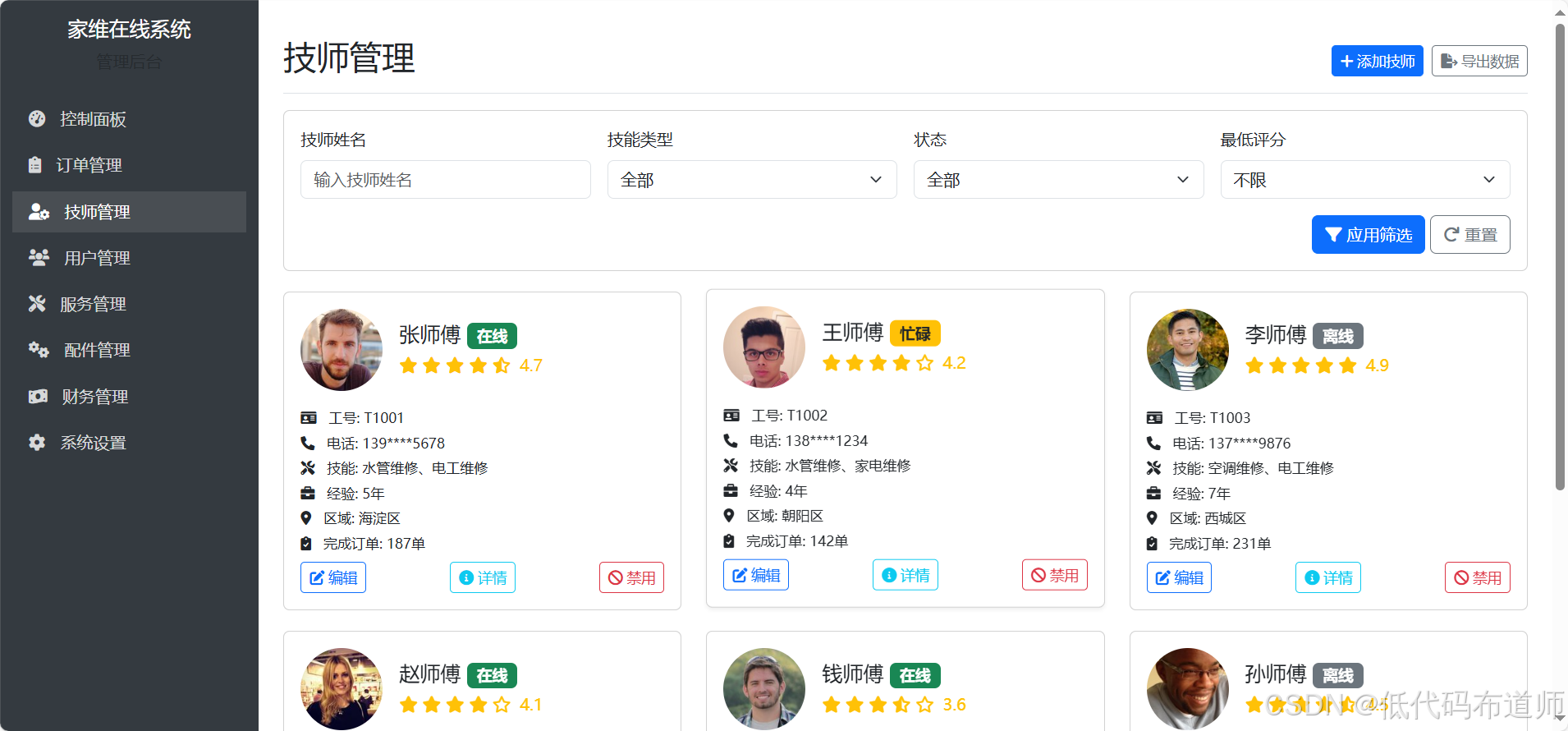Click 李师傅's avatar photo
This screenshot has height=731, width=1568.
click(x=1188, y=350)
